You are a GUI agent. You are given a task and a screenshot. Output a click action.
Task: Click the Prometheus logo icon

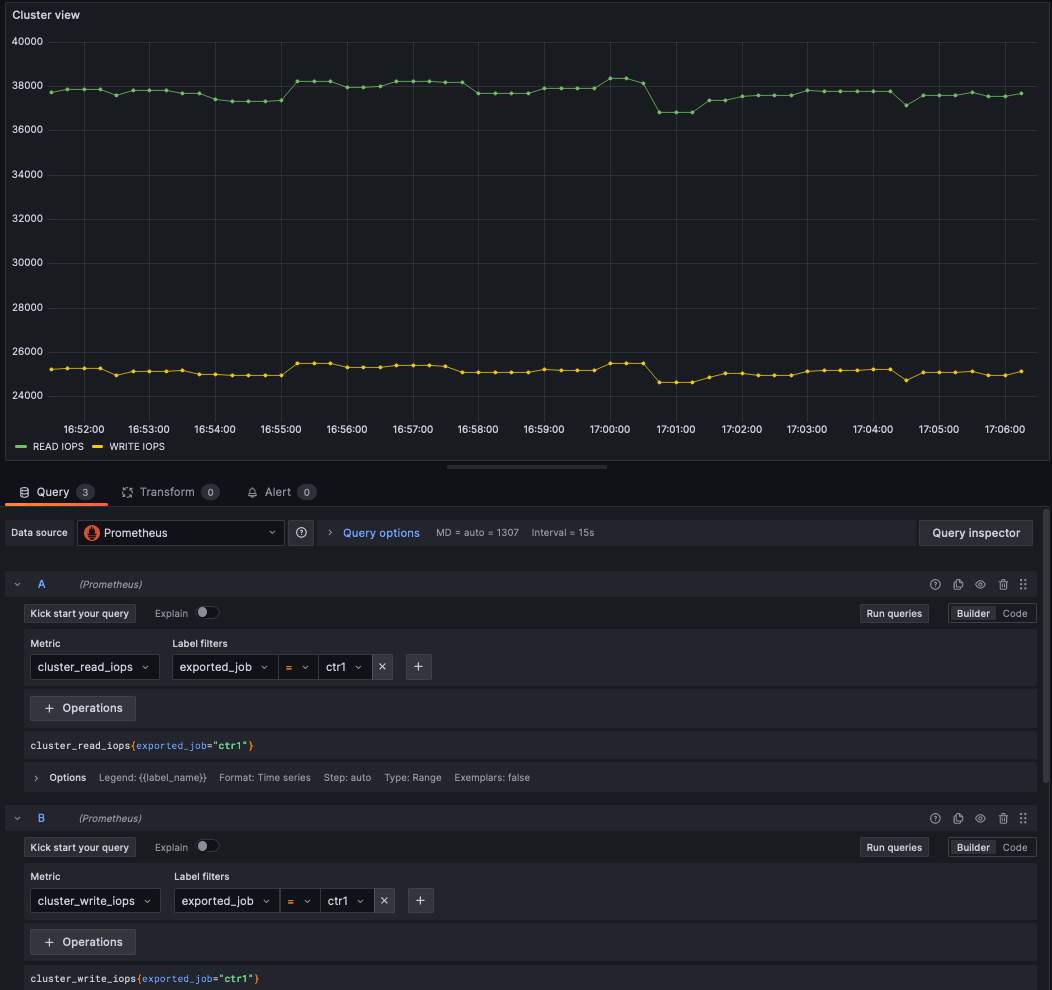pyautogui.click(x=92, y=533)
